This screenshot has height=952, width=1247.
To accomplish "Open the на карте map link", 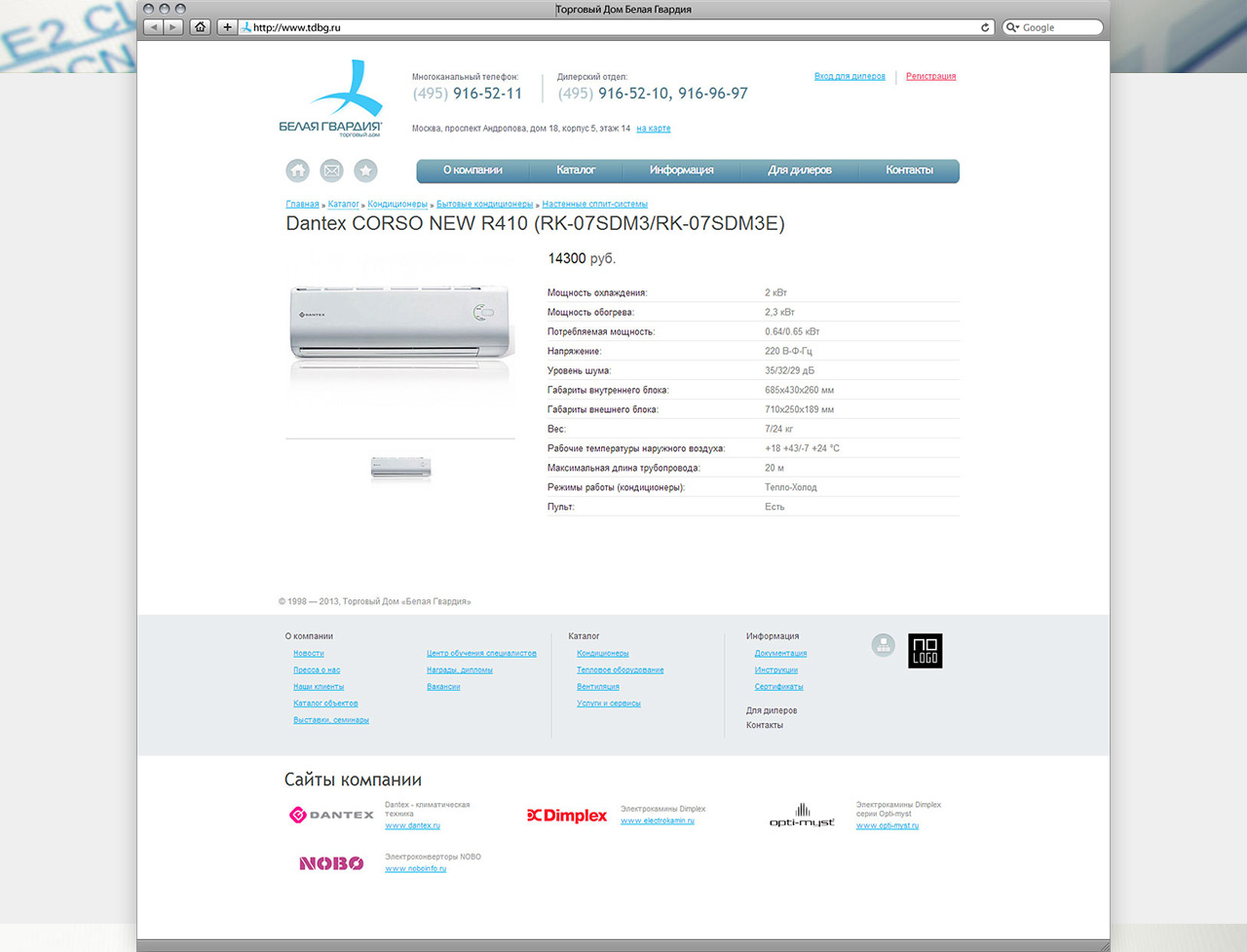I will click(x=653, y=129).
